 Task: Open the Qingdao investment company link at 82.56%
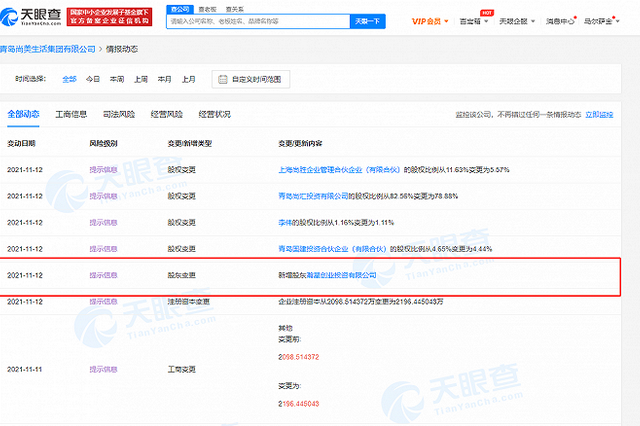click(313, 196)
